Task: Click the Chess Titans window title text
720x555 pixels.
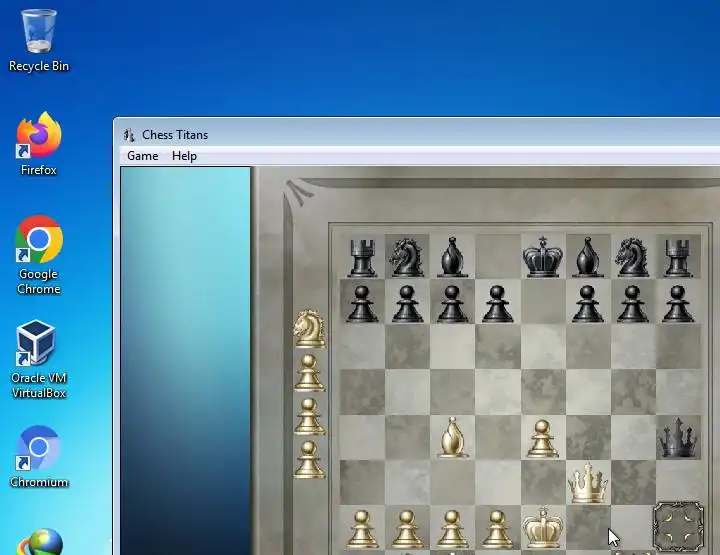Action: pyautogui.click(x=175, y=135)
